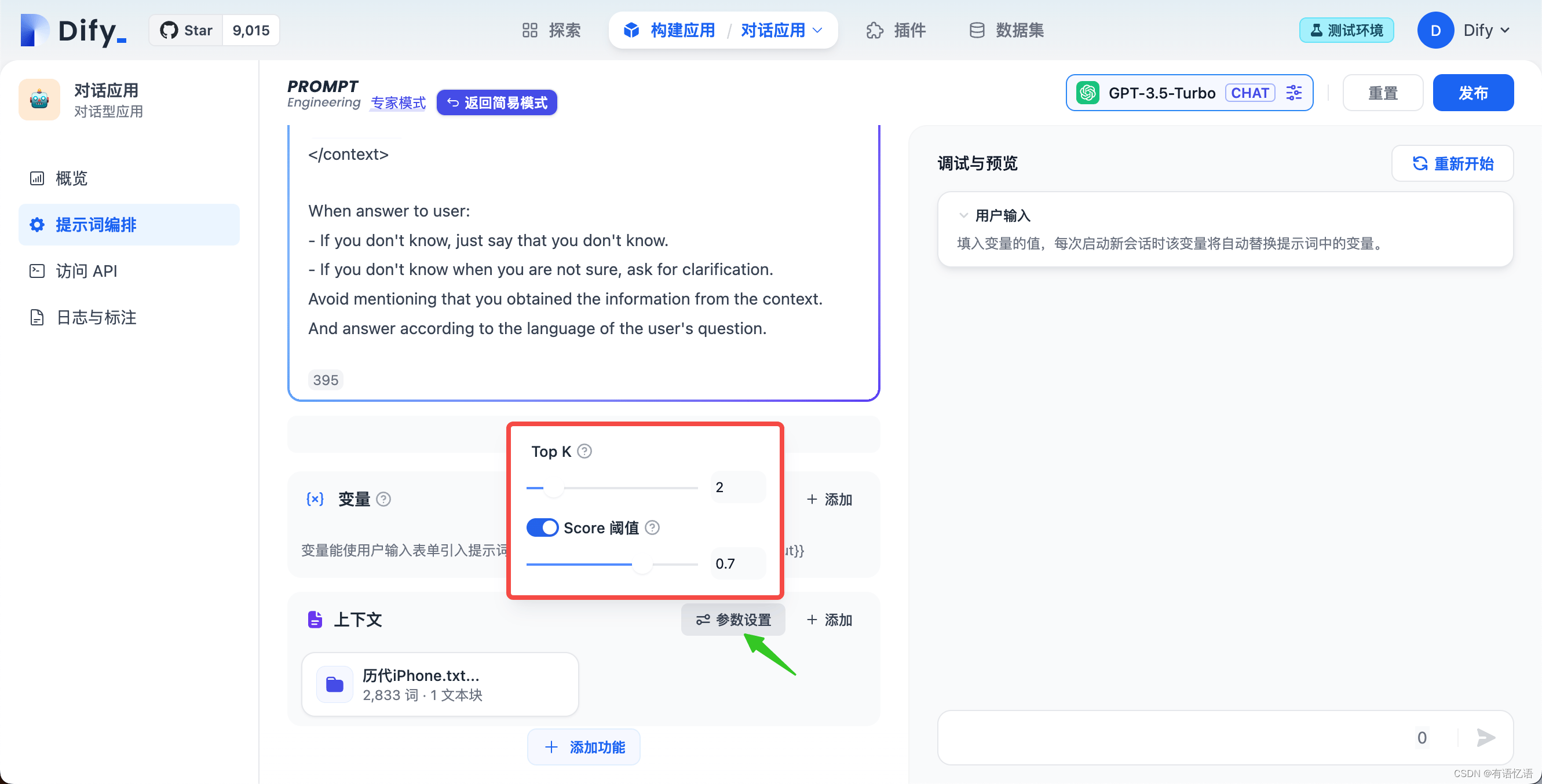Click 添加 in the 变量 section
The height and width of the screenshot is (784, 1542).
tap(829, 499)
